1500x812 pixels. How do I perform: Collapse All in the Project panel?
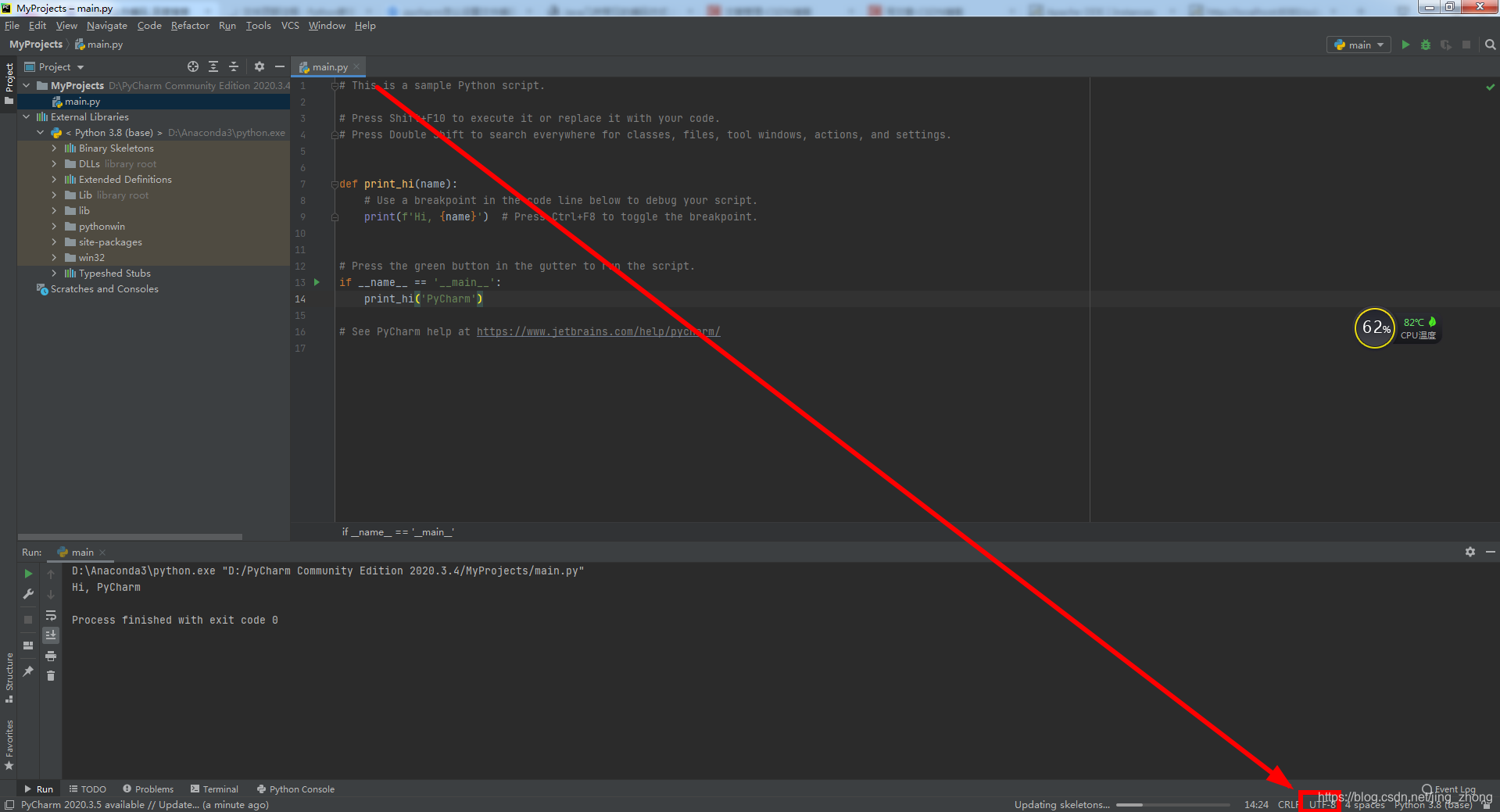coord(234,67)
